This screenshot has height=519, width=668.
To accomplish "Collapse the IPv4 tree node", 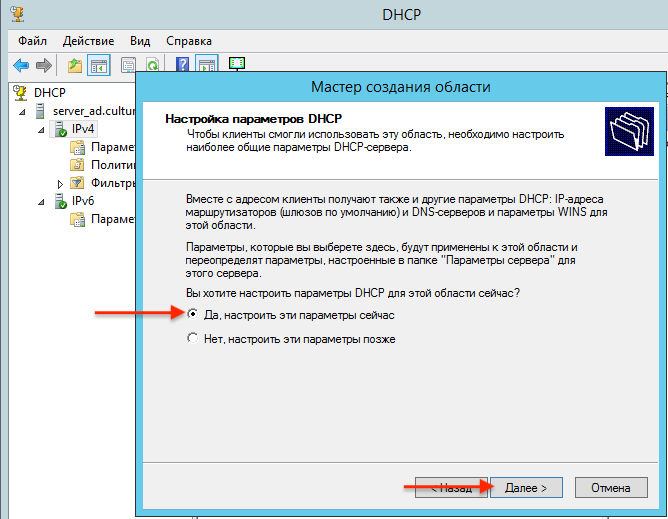I will [x=41, y=129].
